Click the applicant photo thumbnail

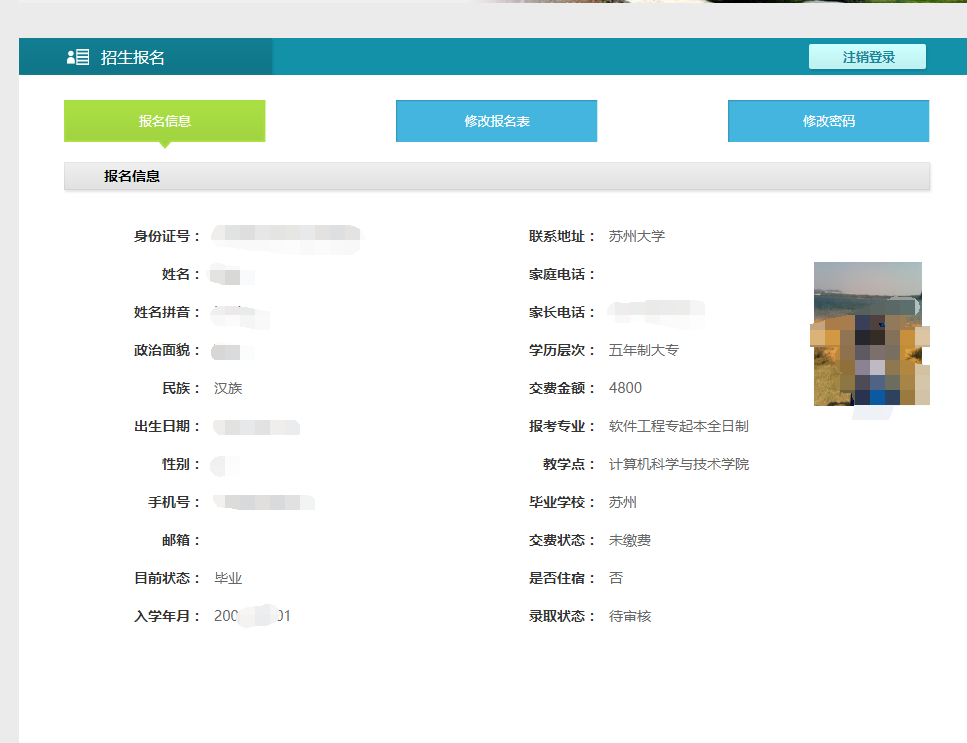click(x=868, y=334)
